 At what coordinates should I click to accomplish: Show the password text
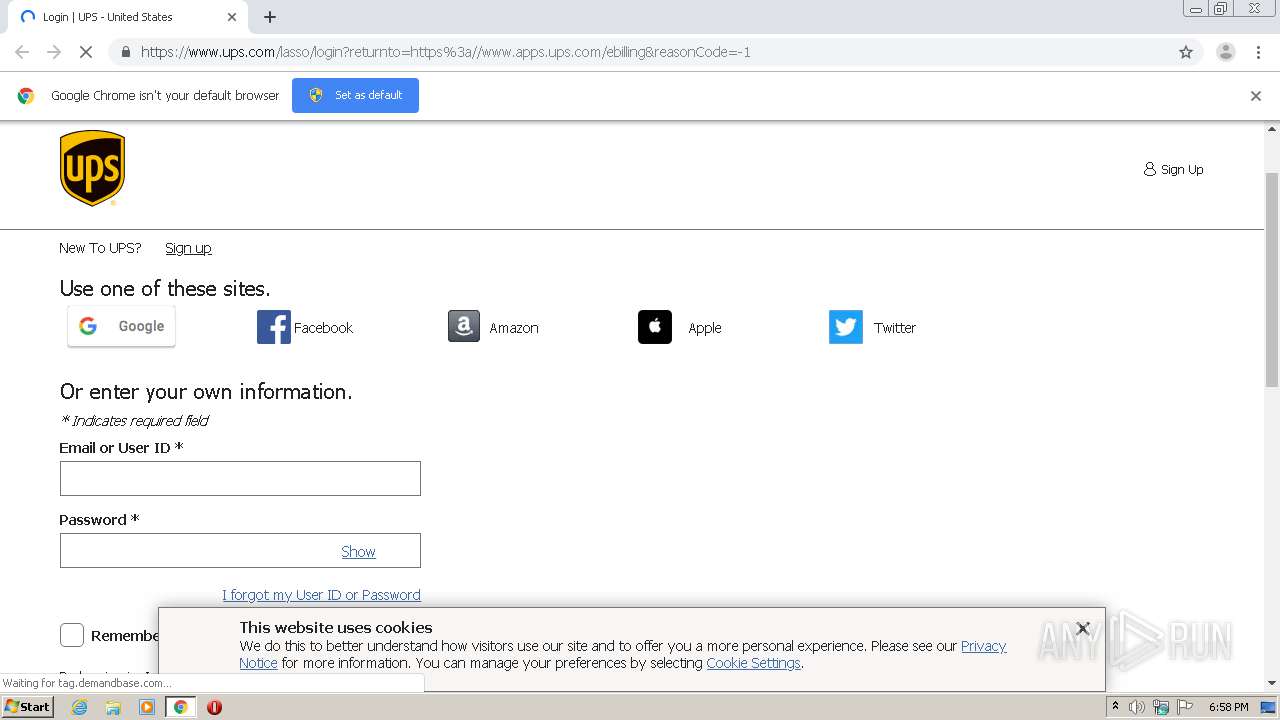pos(358,551)
